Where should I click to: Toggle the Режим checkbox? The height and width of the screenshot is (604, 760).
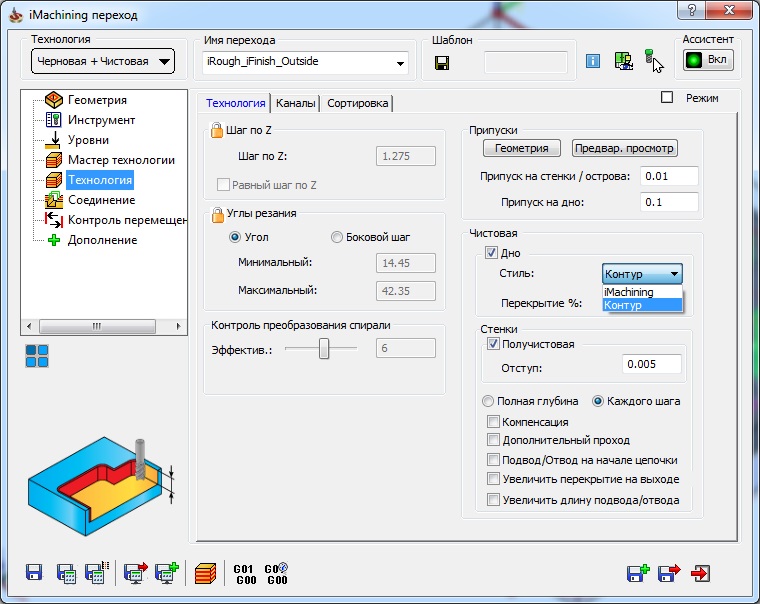click(667, 97)
